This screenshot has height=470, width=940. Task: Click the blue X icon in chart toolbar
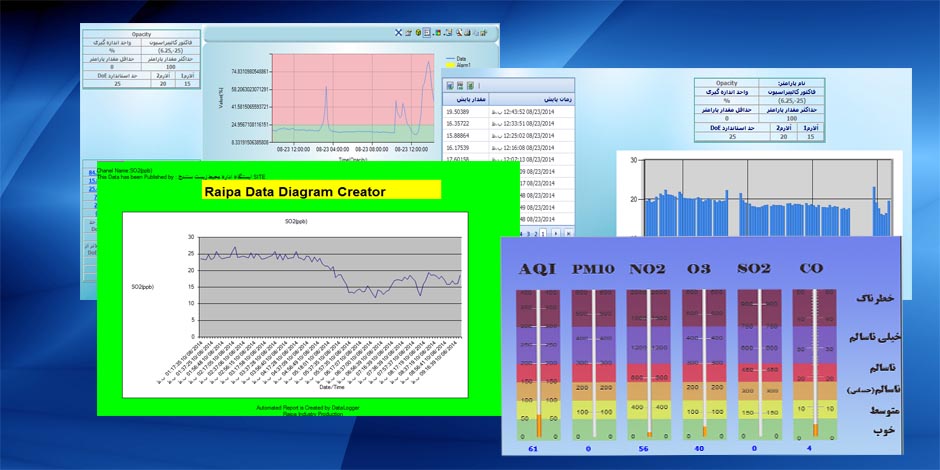(399, 32)
